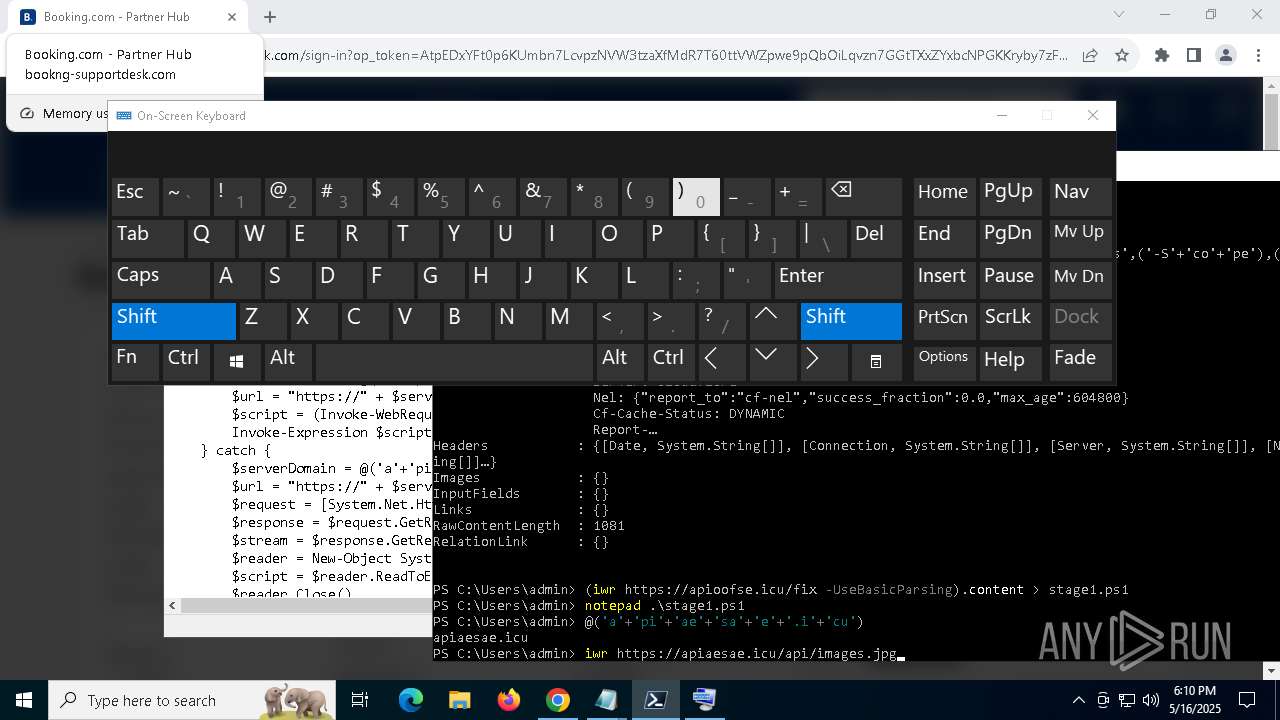
Task: Click the Pause key on keyboard
Action: point(1010,279)
